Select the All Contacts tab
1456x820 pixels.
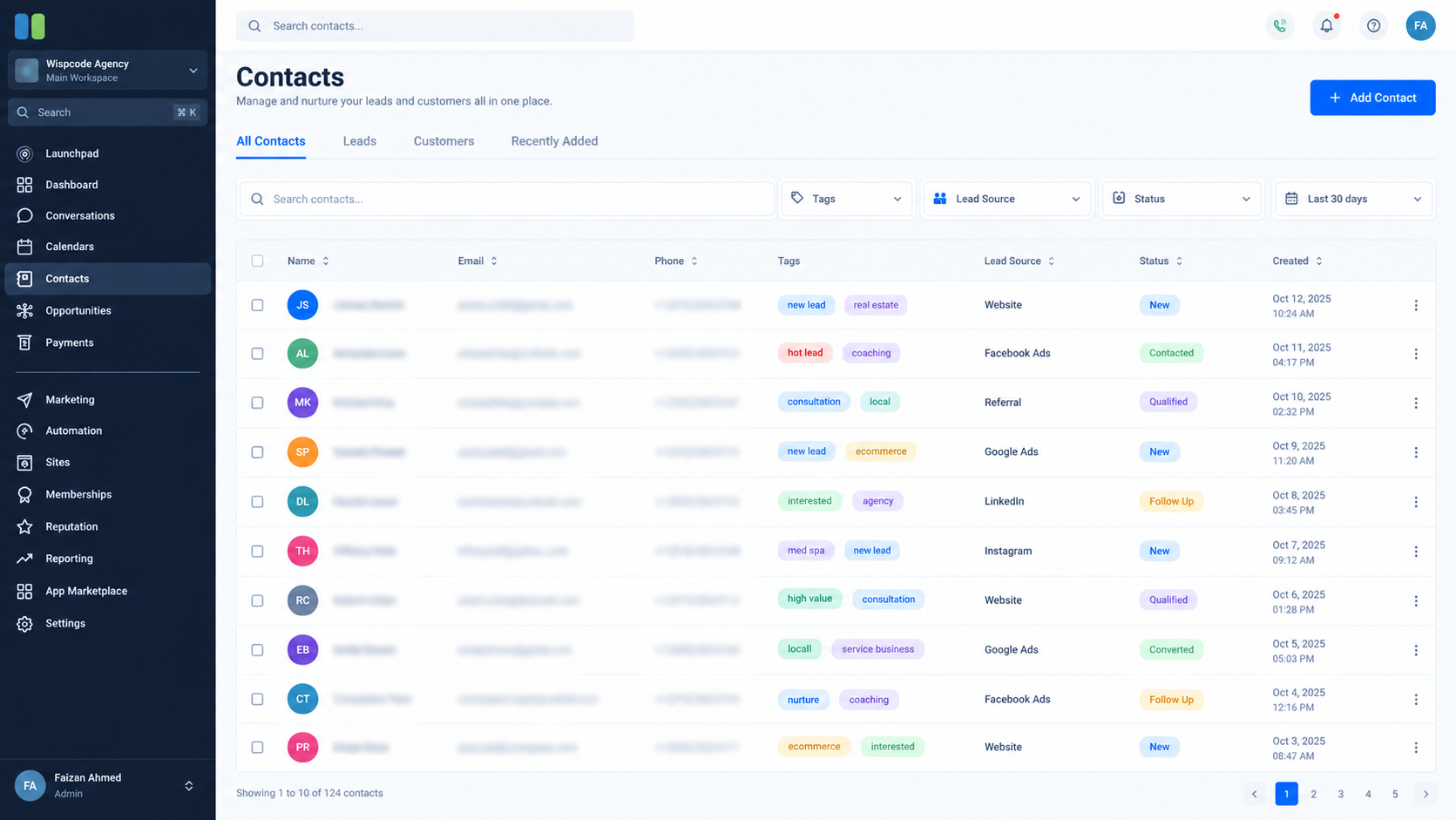click(271, 141)
